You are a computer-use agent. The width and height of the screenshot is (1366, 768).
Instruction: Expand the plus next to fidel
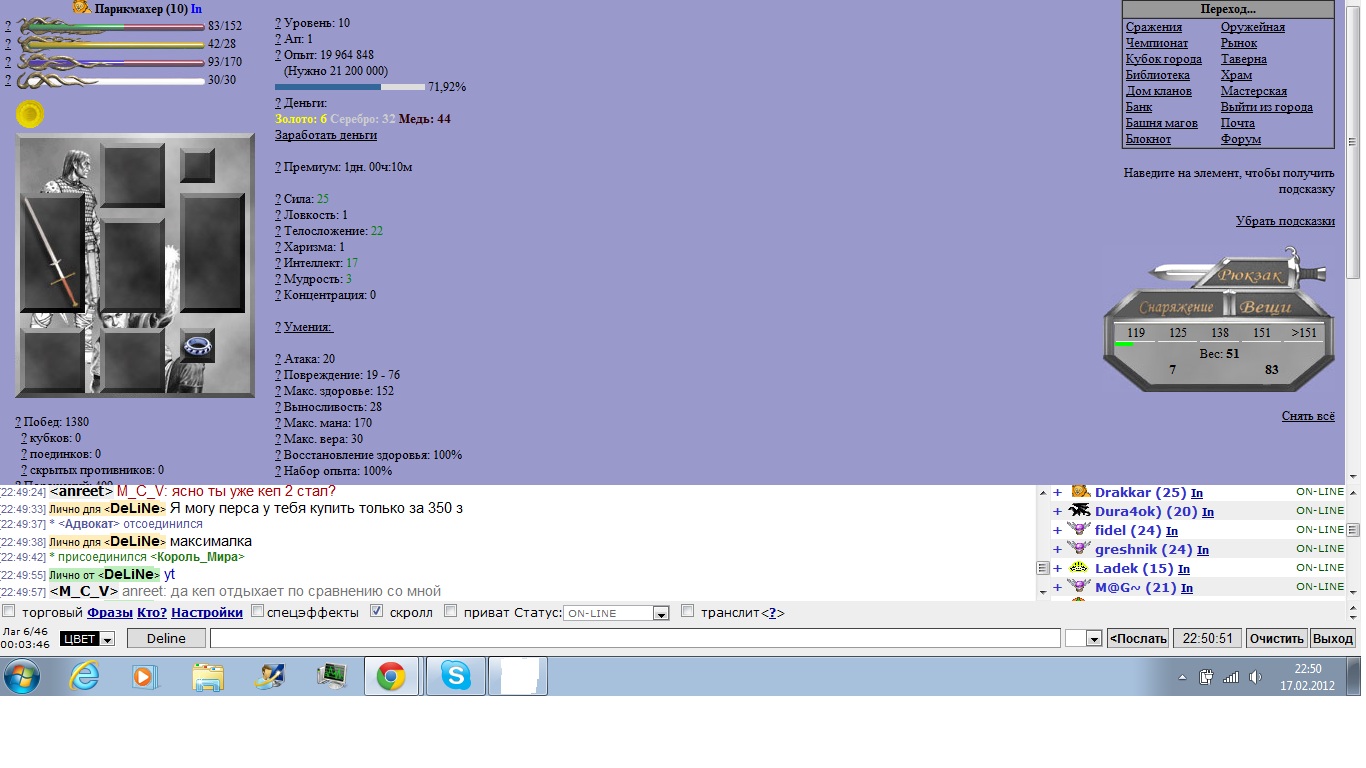click(1057, 530)
